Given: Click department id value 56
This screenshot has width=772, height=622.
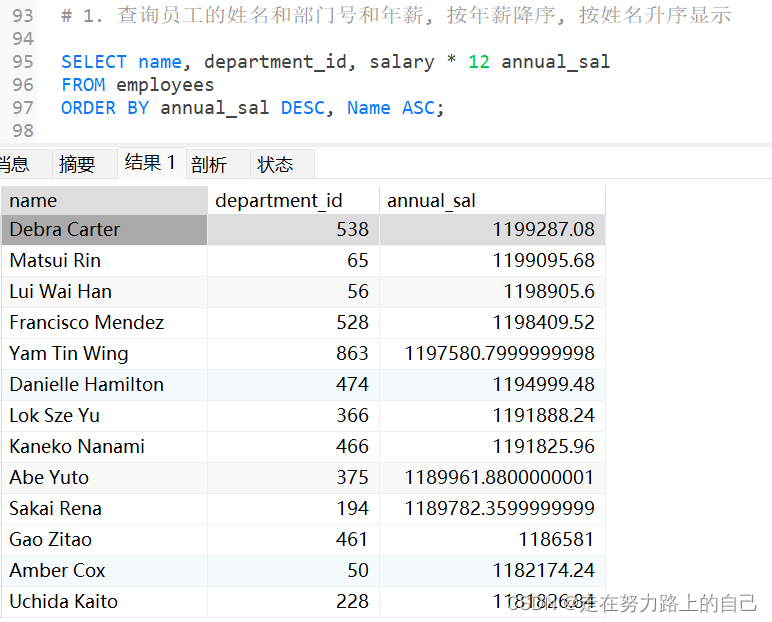Looking at the screenshot, I should pos(293,292).
